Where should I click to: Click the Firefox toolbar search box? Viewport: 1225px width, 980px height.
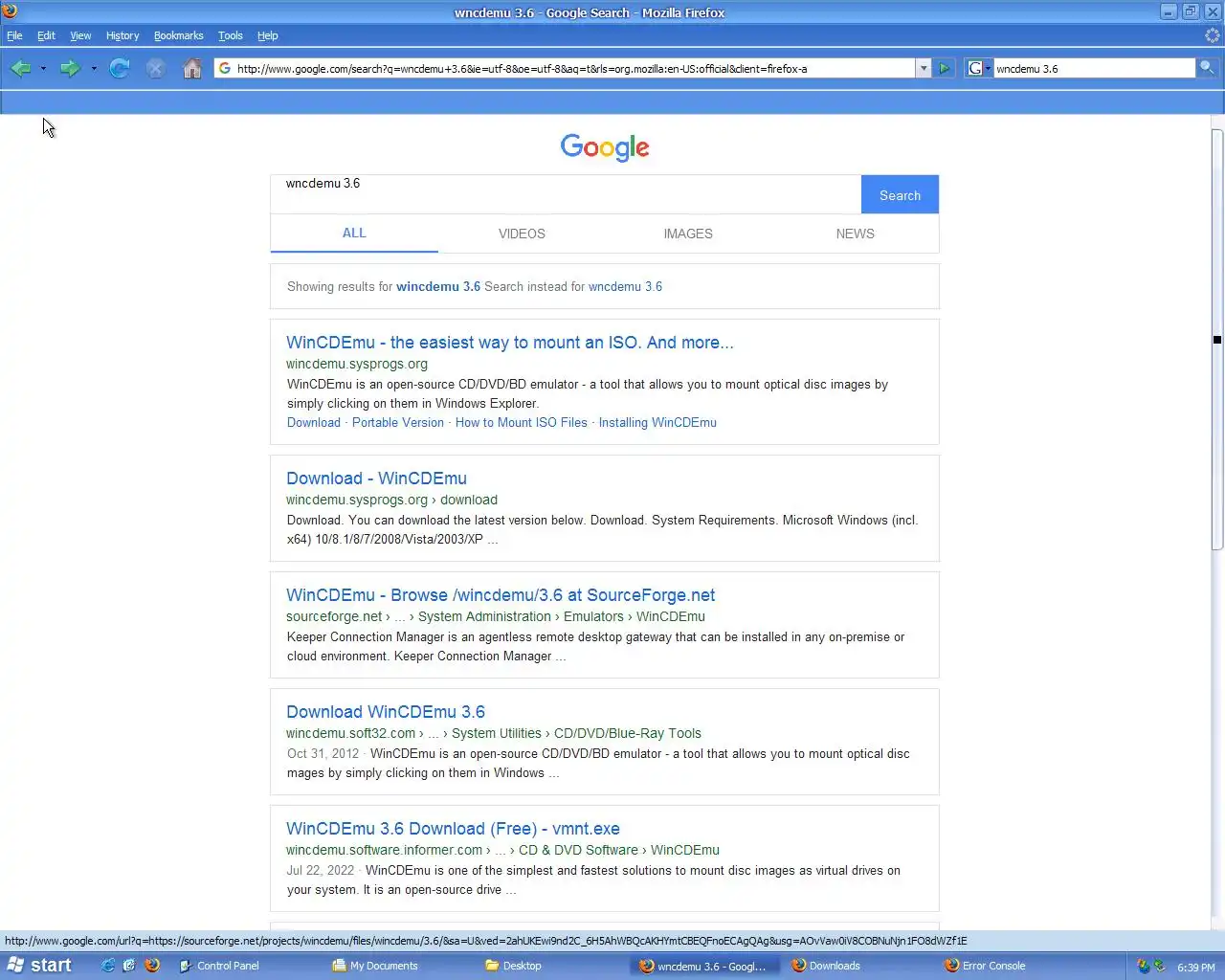[1095, 68]
